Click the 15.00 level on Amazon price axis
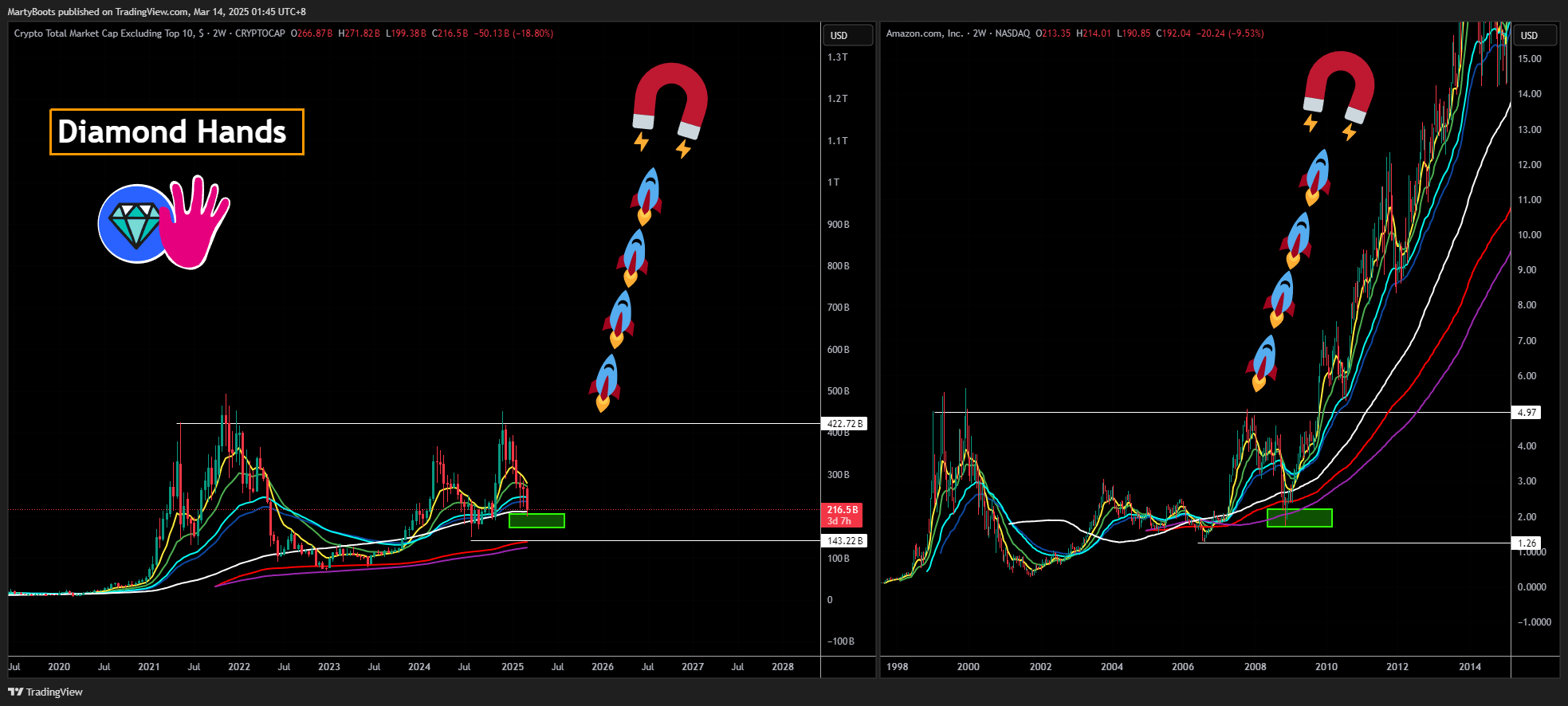Screen dimensions: 1568x706 (x=1530, y=59)
